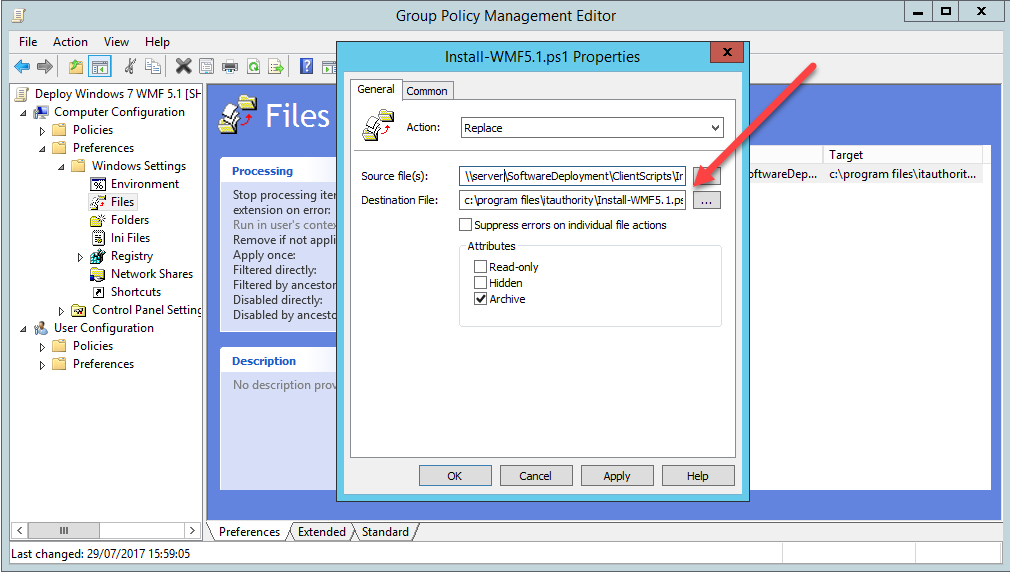Open the Action dropdown set to Replace
This screenshot has width=1010, height=572.
click(591, 128)
